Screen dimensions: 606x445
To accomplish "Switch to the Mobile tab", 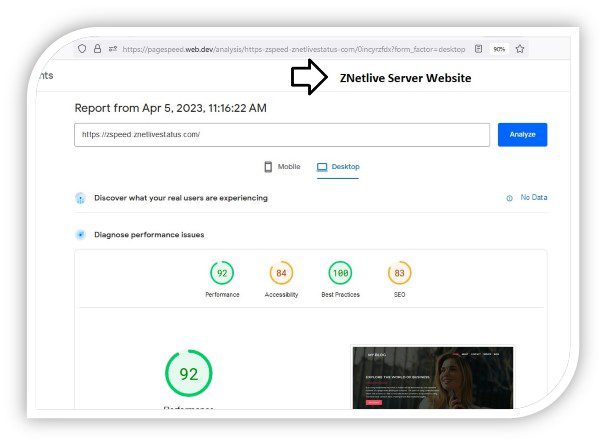I will click(x=282, y=167).
